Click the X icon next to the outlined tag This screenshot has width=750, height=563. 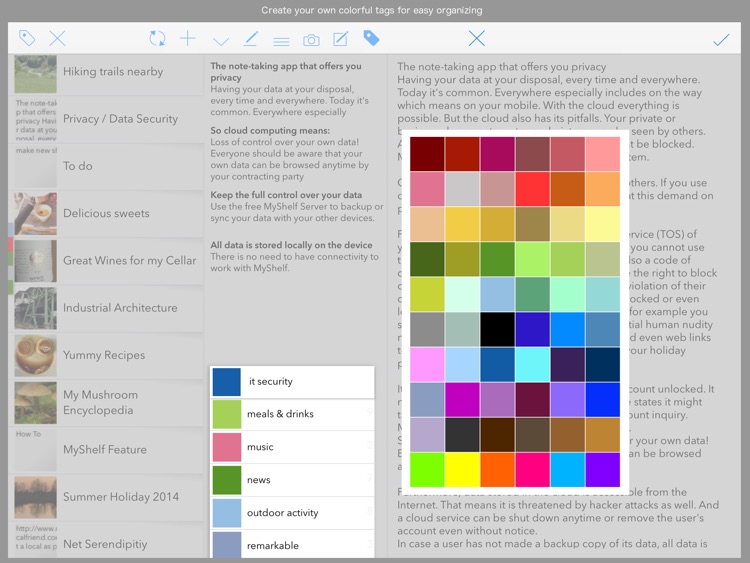coord(57,38)
